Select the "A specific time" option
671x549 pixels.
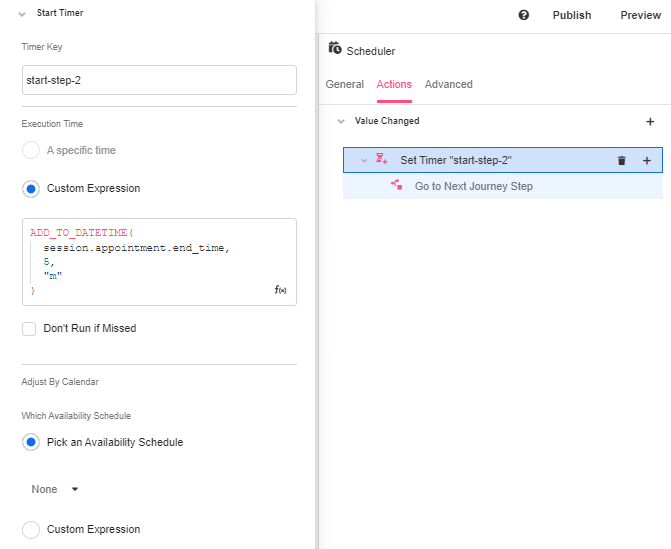pyautogui.click(x=31, y=150)
